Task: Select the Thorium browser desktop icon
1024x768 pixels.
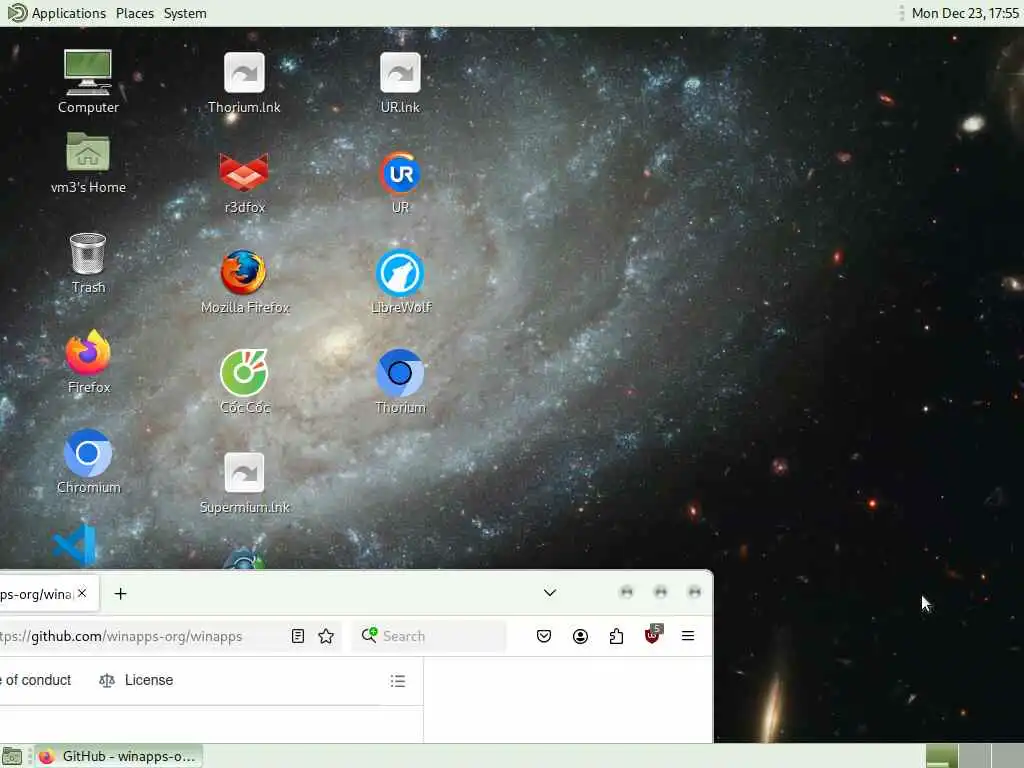Action: tap(400, 382)
